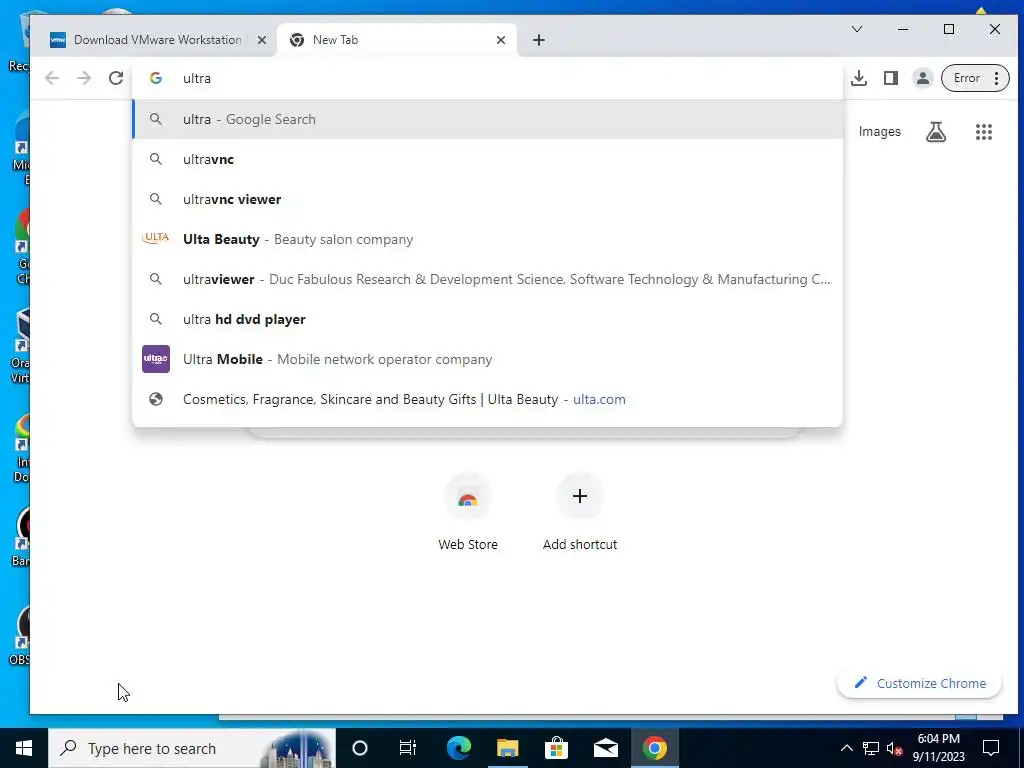Open a new tab with plus button
The width and height of the screenshot is (1024, 768).
[x=539, y=40]
